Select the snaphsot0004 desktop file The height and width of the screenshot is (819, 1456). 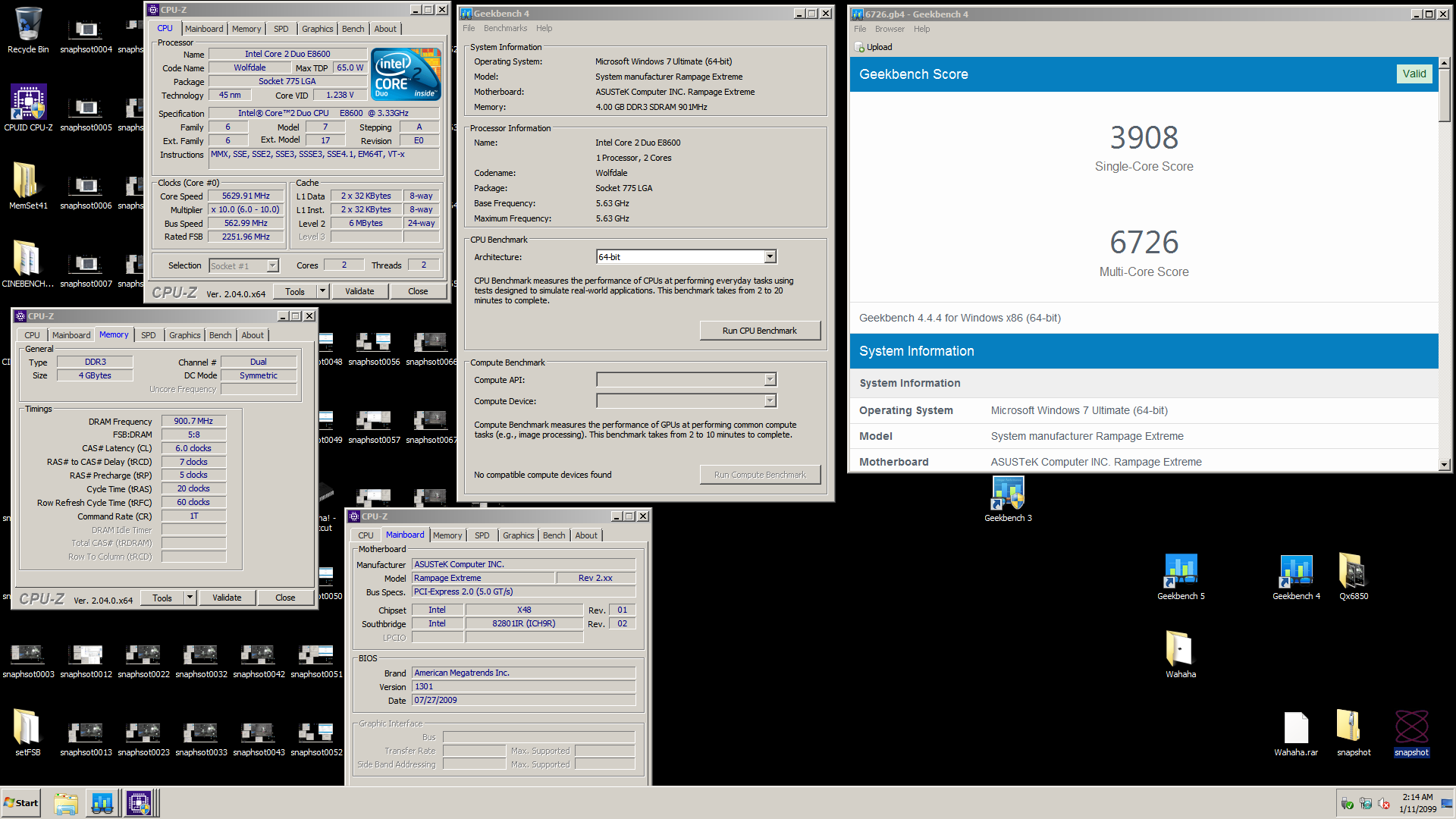coord(86,35)
